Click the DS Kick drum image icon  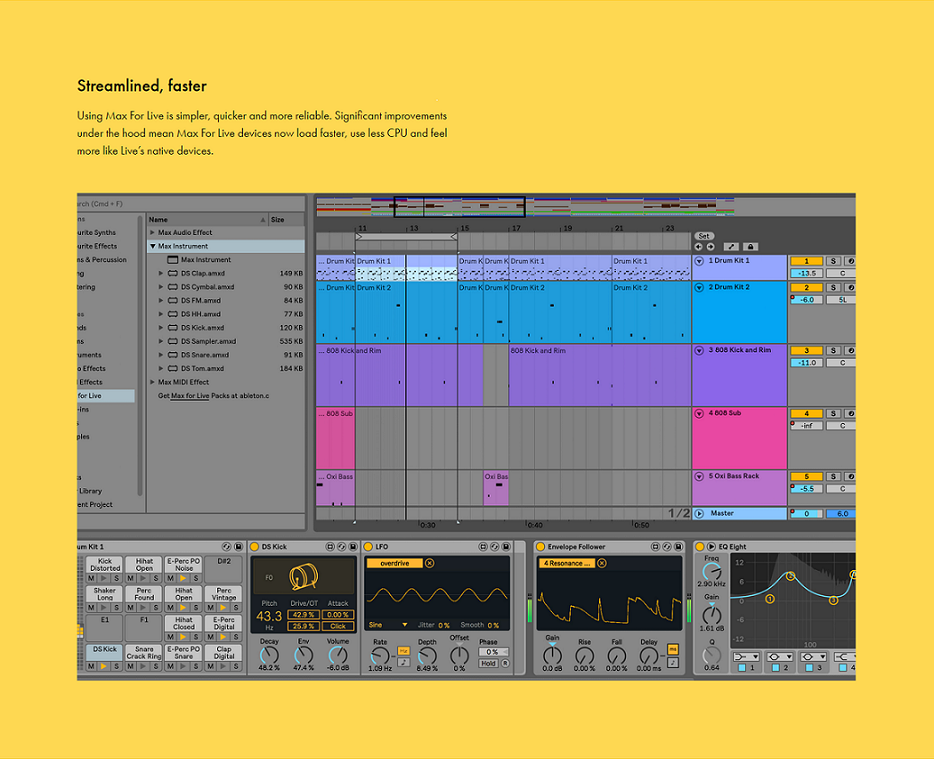click(304, 577)
